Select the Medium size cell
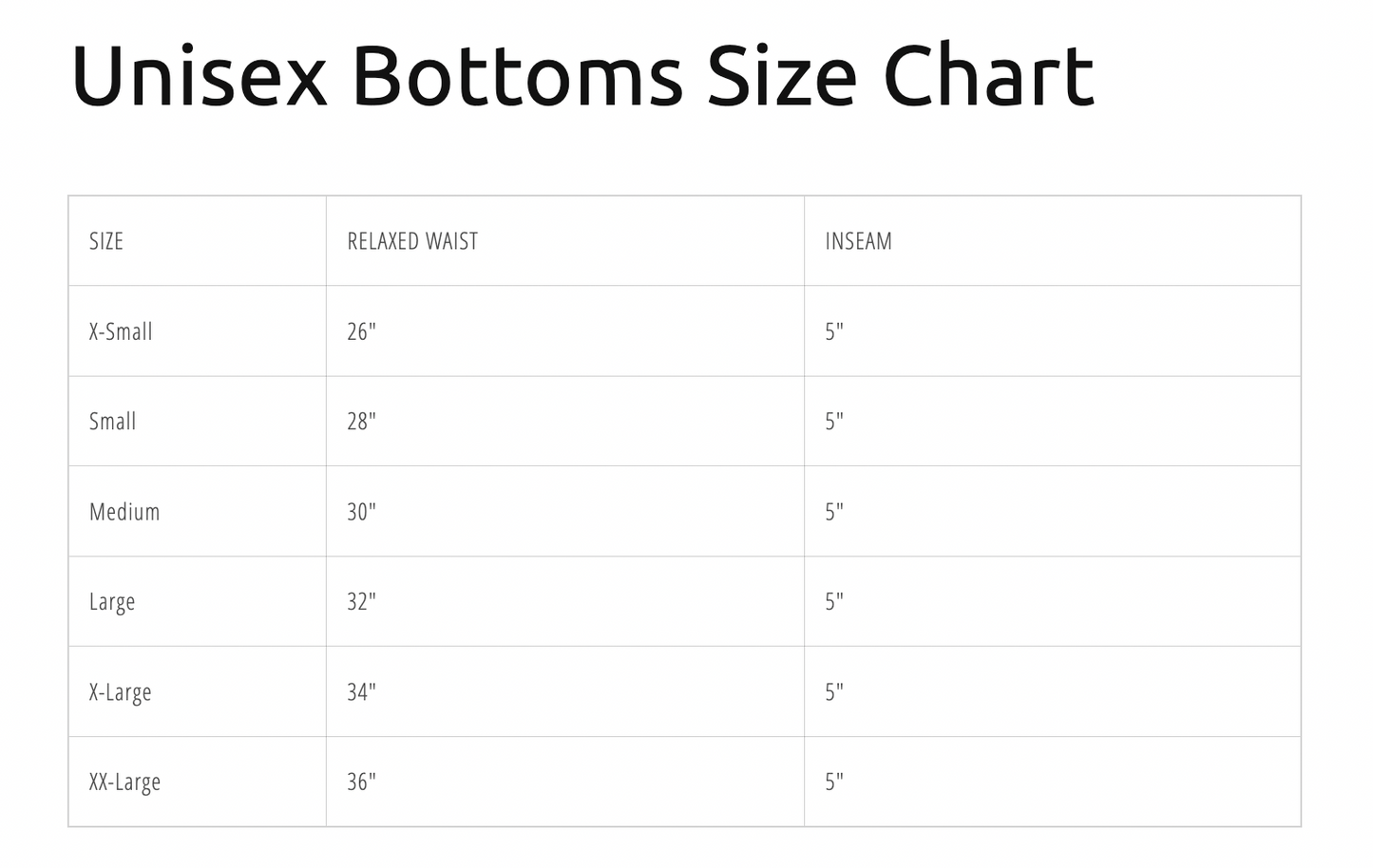Image resolution: width=1373 pixels, height=868 pixels. (x=124, y=512)
